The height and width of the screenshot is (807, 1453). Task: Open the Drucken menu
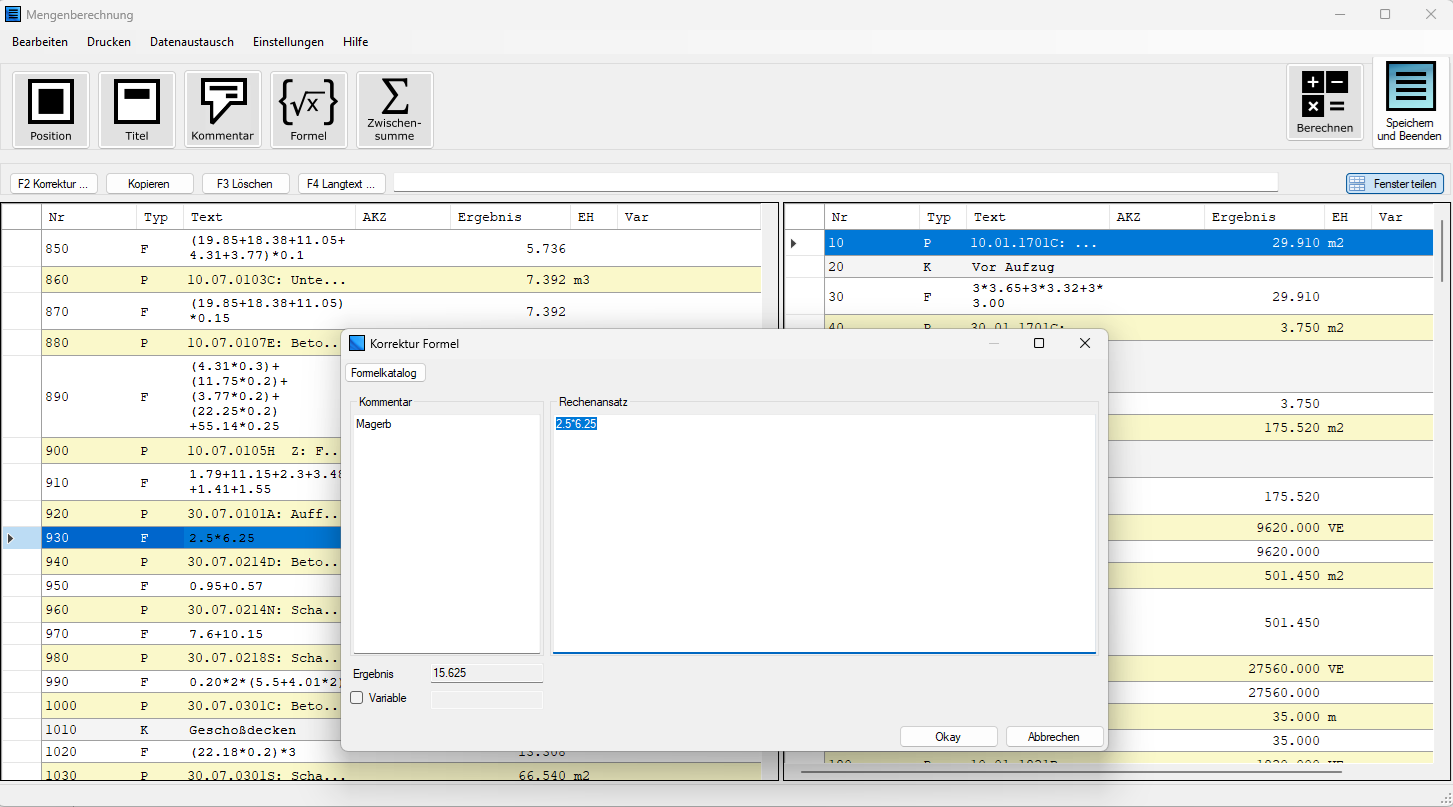click(109, 42)
